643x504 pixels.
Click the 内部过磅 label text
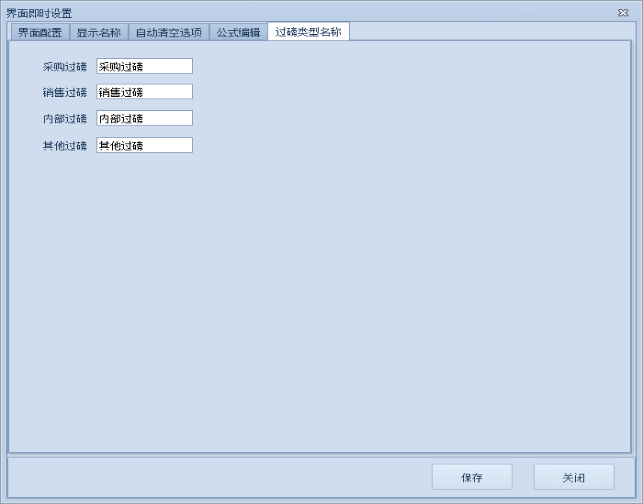coord(65,119)
